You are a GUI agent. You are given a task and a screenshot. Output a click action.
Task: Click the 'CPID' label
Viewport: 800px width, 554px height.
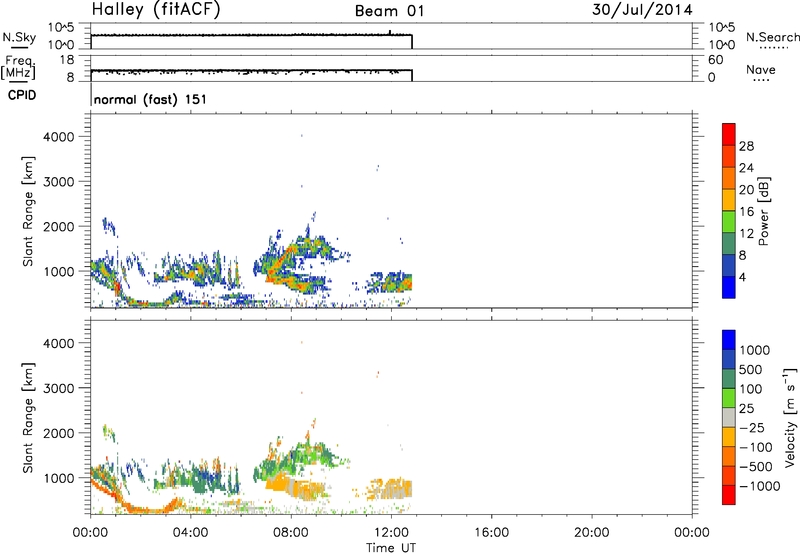(x=22, y=95)
